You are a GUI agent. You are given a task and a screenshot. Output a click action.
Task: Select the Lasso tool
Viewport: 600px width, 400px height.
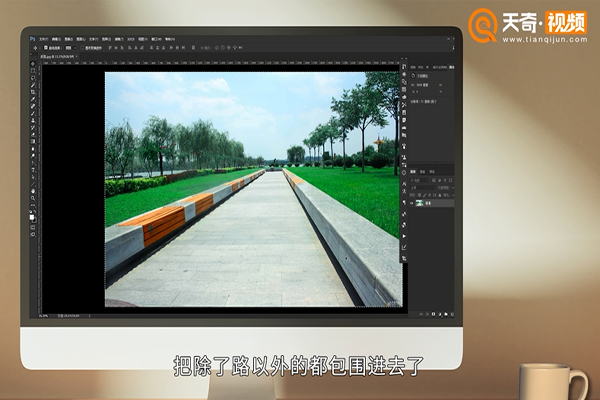pos(33,78)
